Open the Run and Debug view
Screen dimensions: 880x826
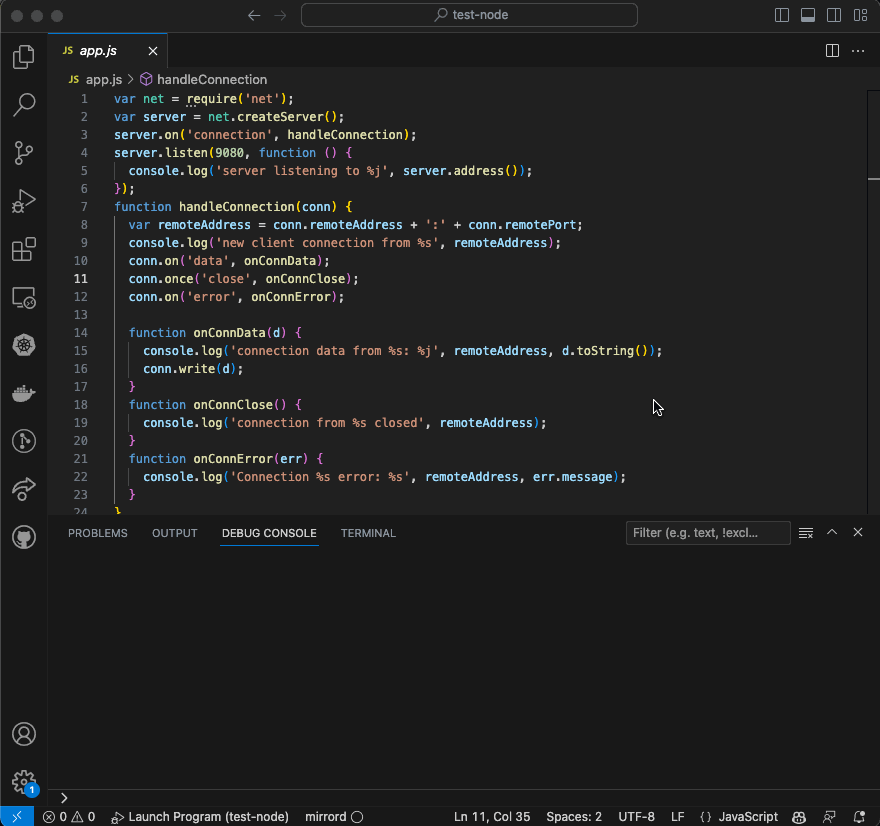coord(23,201)
